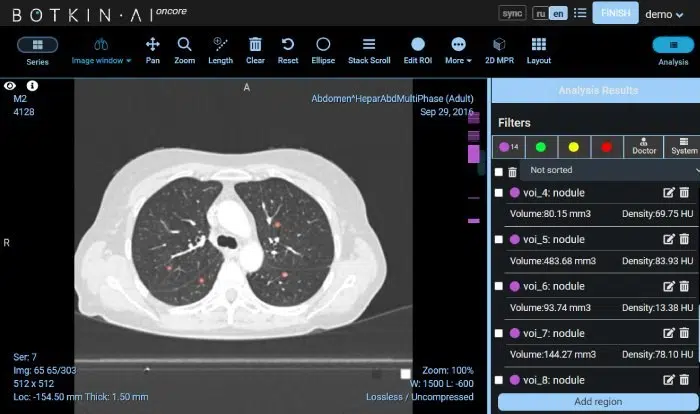The height and width of the screenshot is (414, 700).
Task: Click the Analysis Results panel header
Action: click(x=596, y=91)
